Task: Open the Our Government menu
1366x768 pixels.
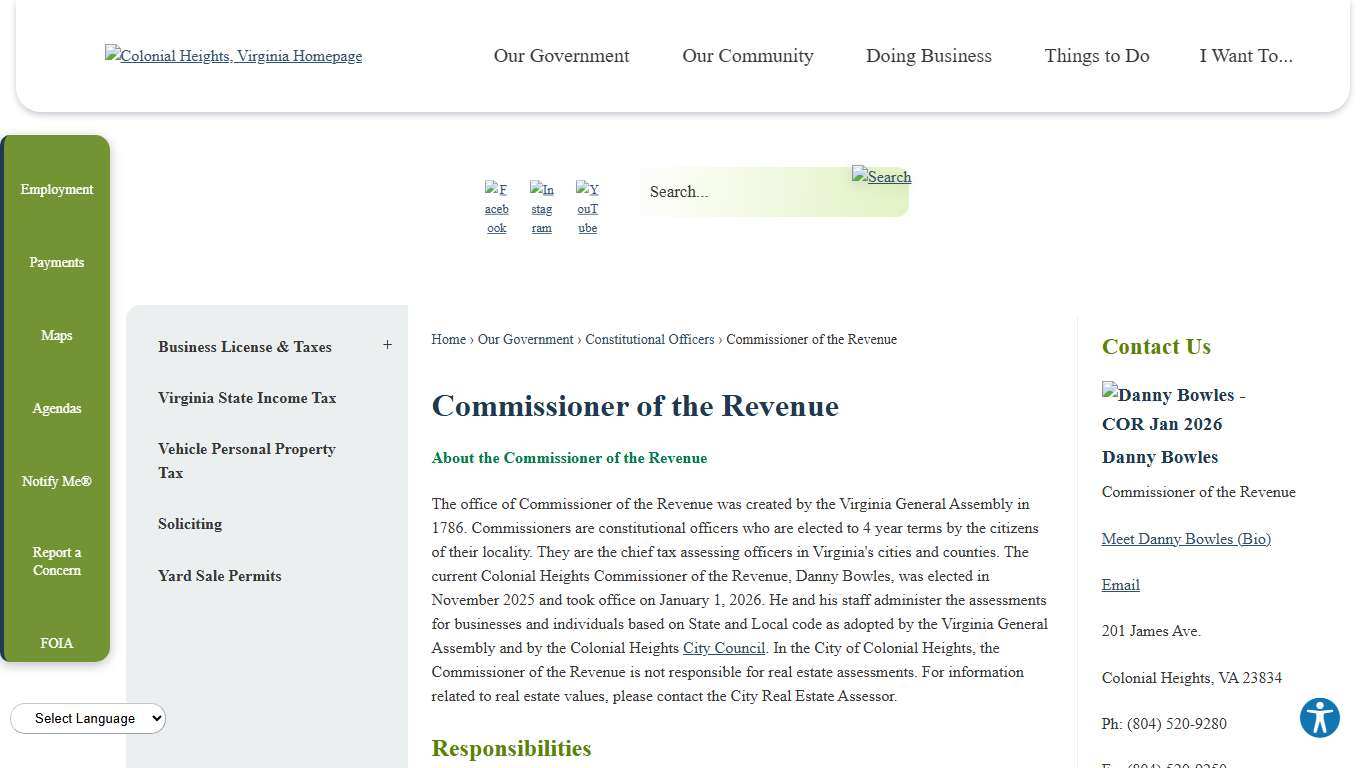Action: point(561,56)
